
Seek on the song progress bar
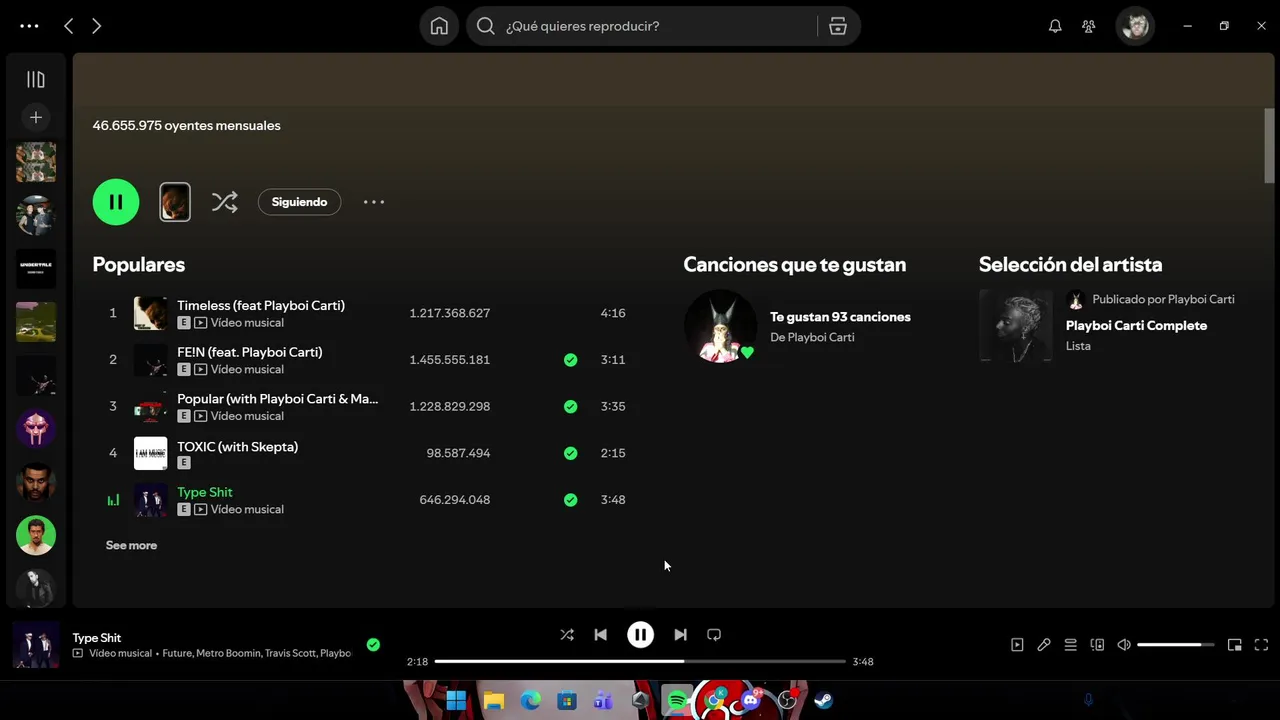click(640, 661)
